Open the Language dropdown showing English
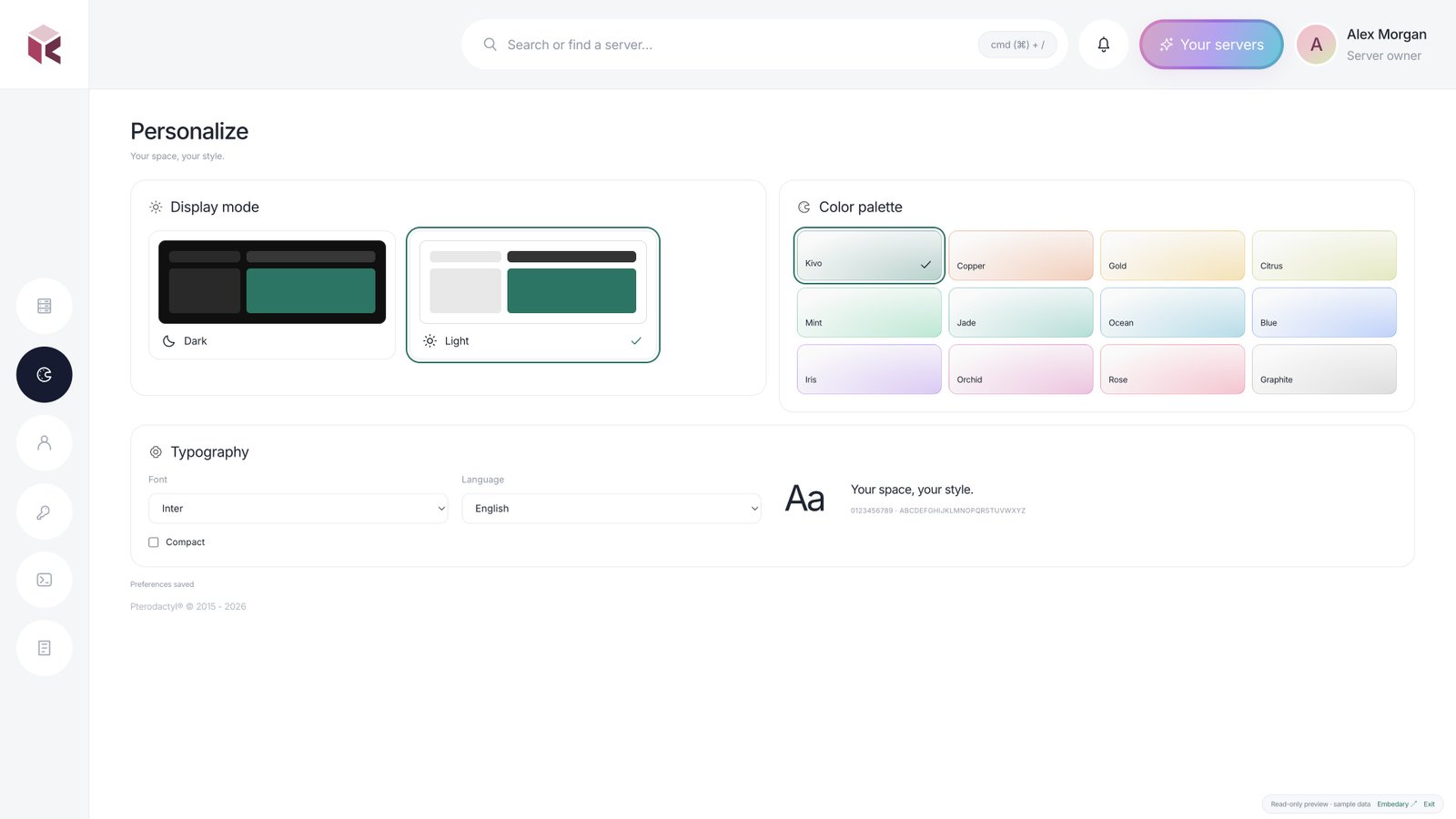Viewport: 1456px width, 819px height. pyautogui.click(x=612, y=509)
